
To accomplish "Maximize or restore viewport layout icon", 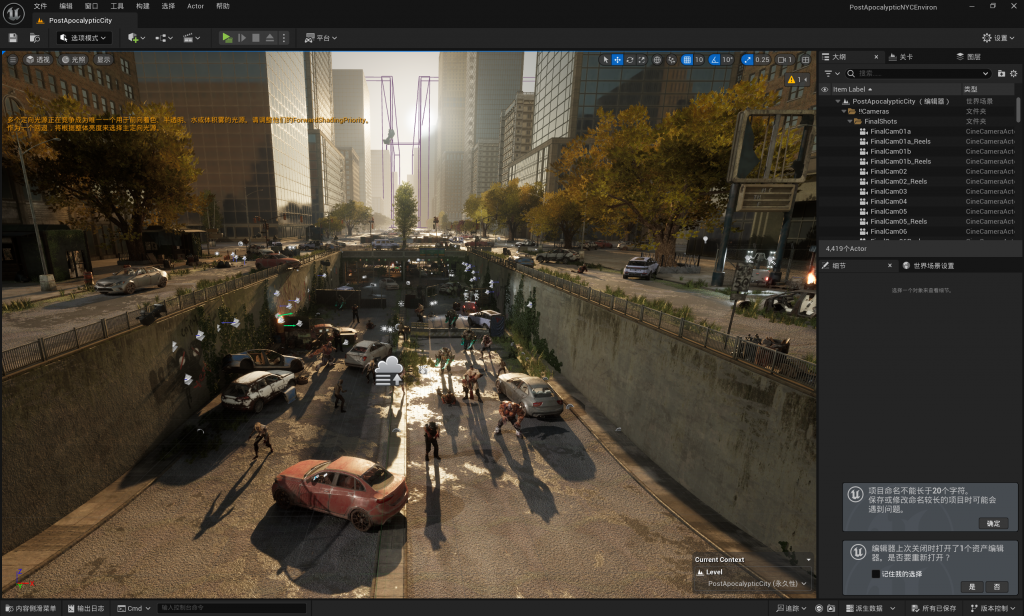I will (x=806, y=59).
